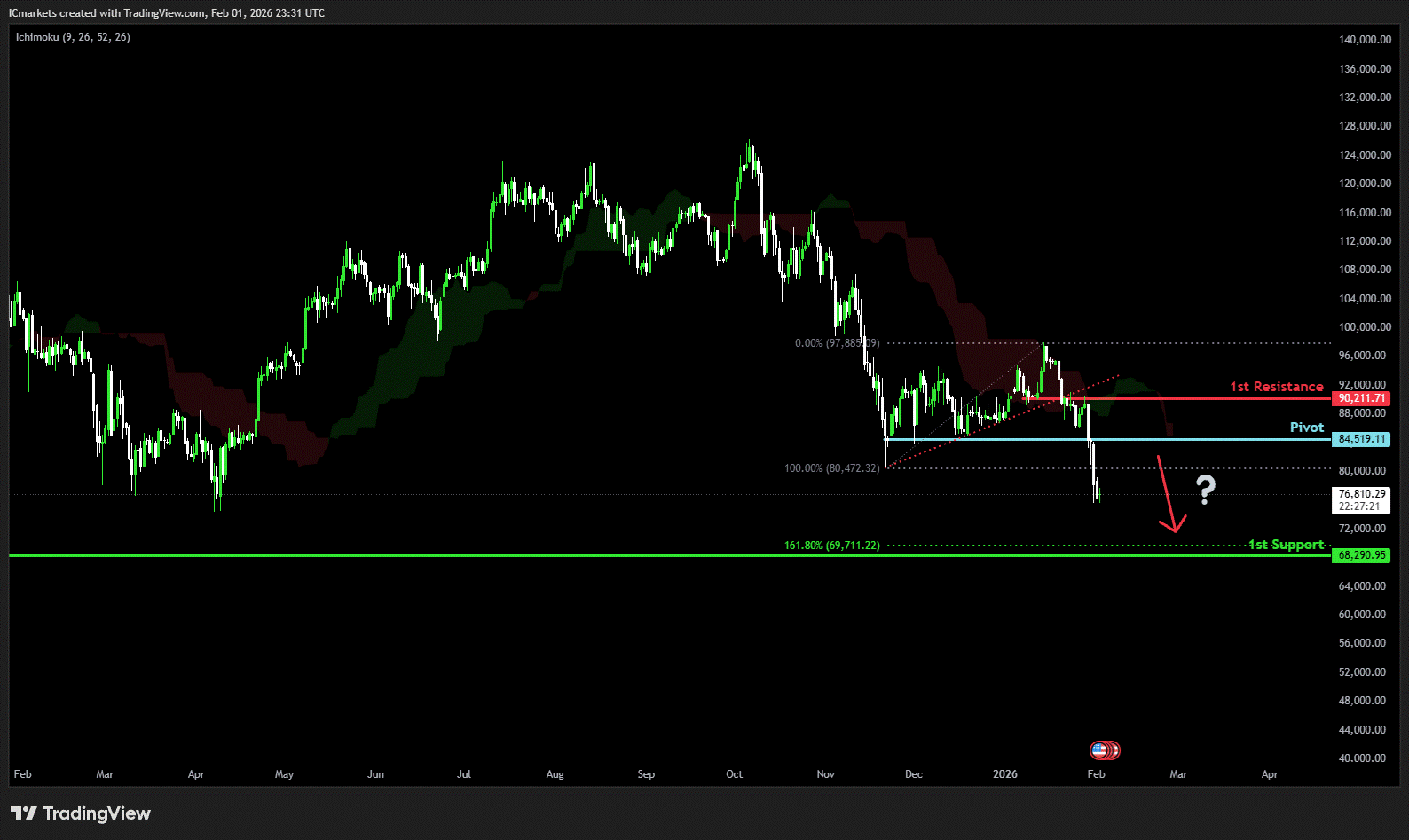Click the Ichimoku (9, 26, 52, 26) indicator label
1409x840 pixels.
[73, 37]
